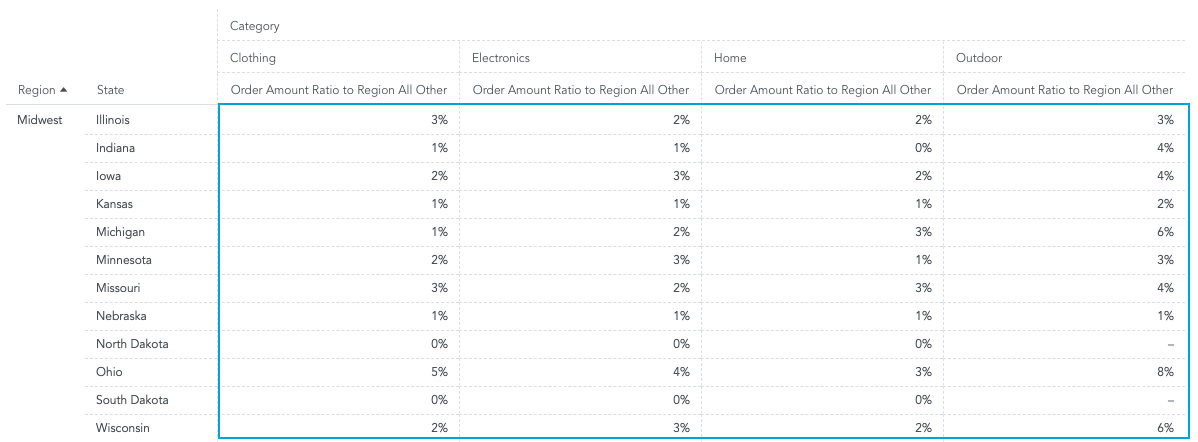This screenshot has width=1198, height=442.
Task: Select the Electronics category column header
Action: (501, 58)
